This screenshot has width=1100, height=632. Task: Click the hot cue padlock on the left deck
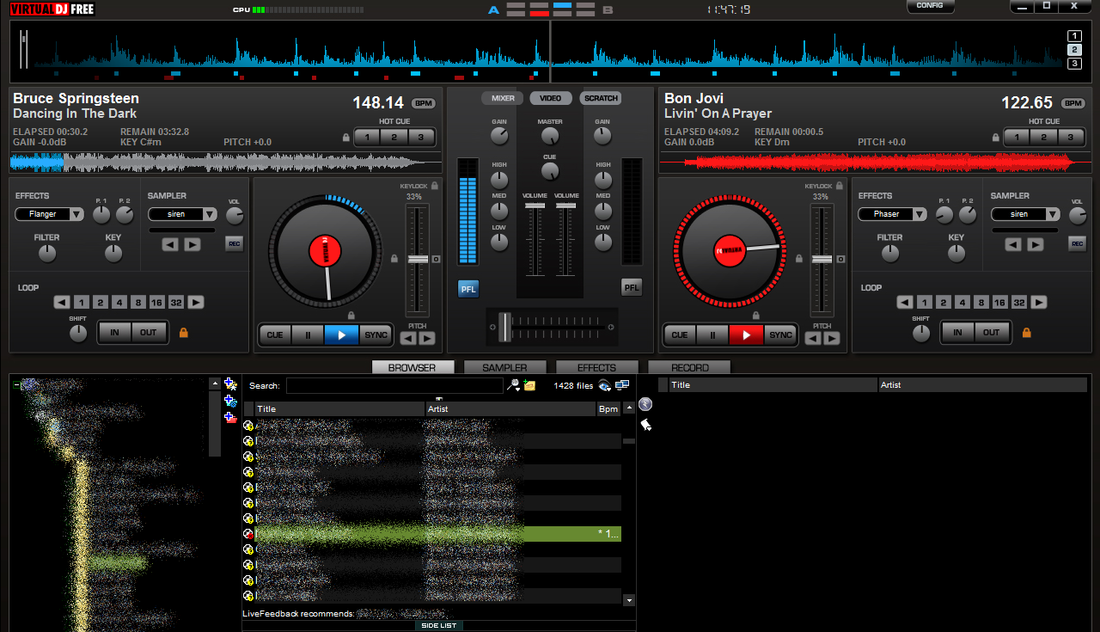(x=346, y=137)
